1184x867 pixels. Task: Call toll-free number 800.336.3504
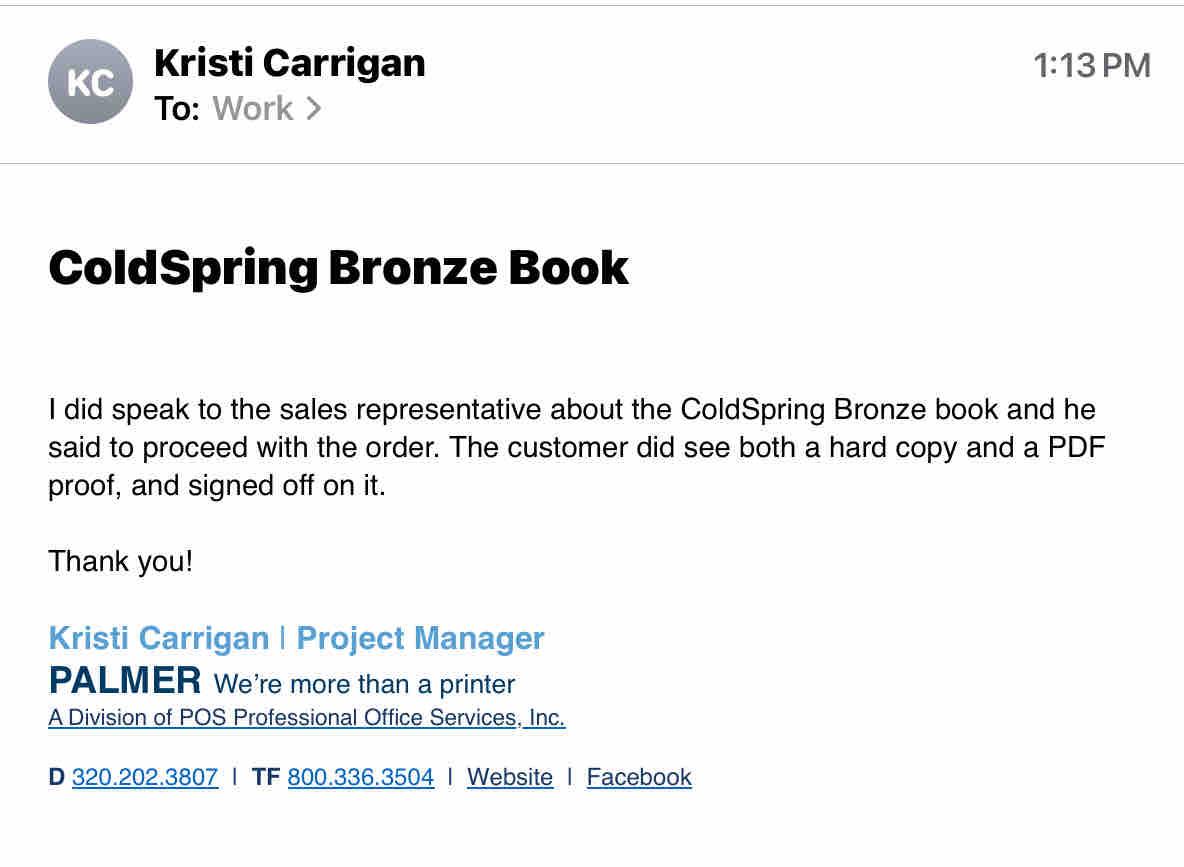(x=361, y=777)
